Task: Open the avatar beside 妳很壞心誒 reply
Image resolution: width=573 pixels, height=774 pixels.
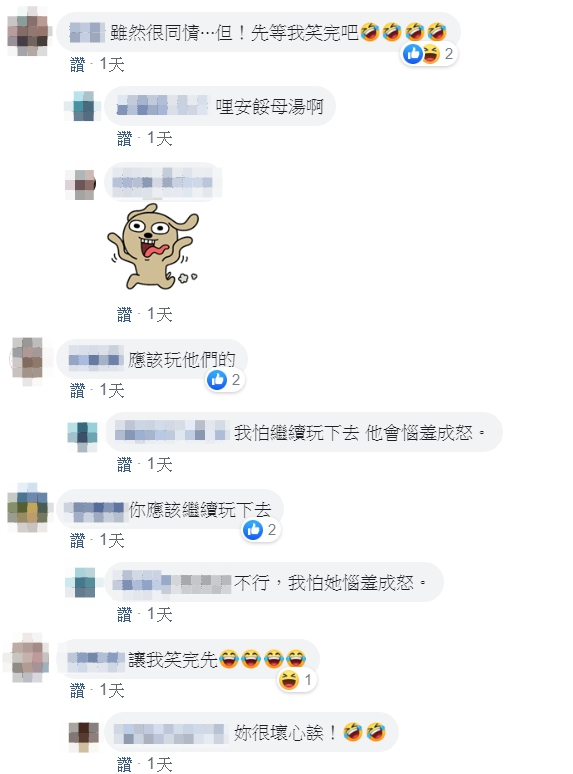Action: (83, 732)
